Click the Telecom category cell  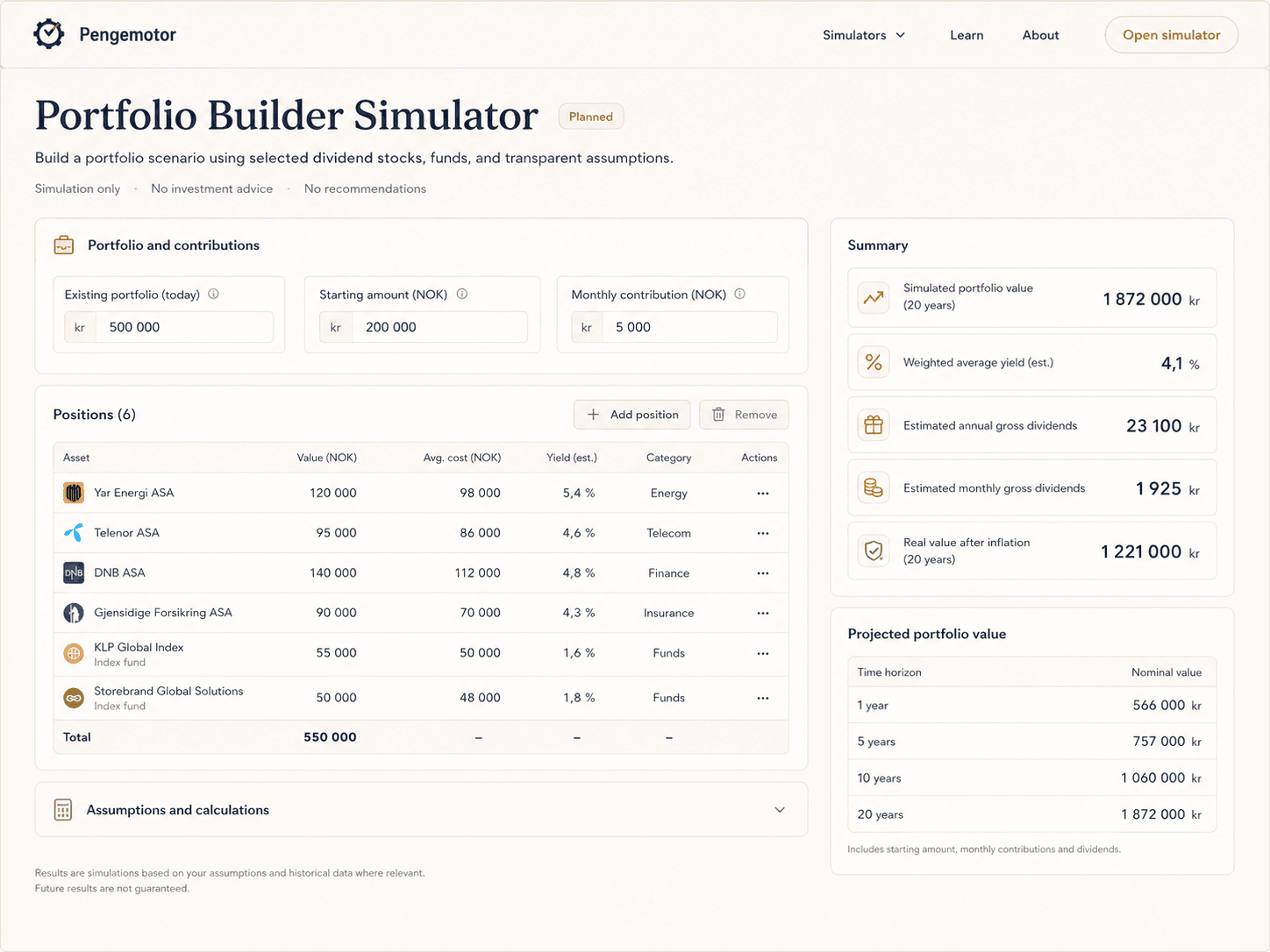[668, 533]
